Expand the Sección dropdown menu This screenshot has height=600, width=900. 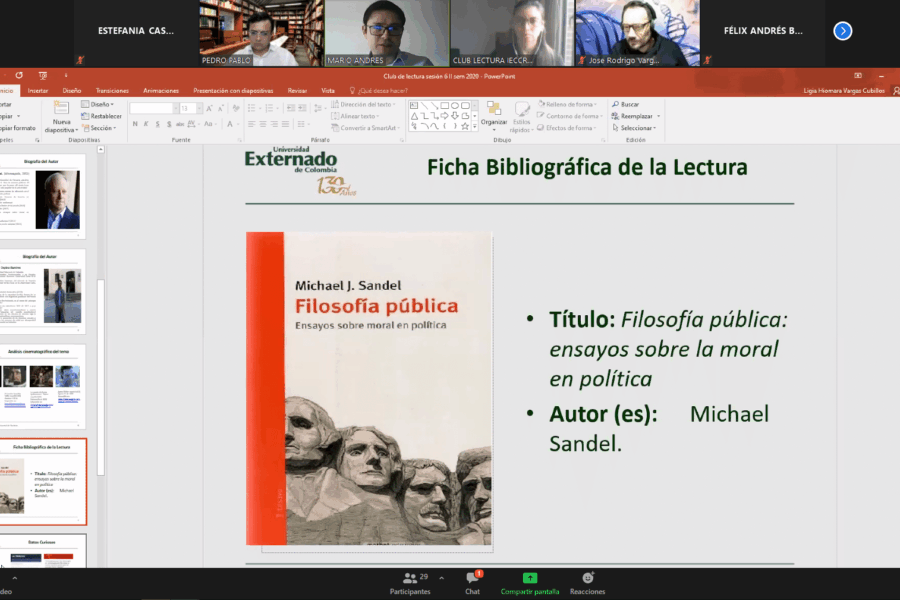[101, 128]
